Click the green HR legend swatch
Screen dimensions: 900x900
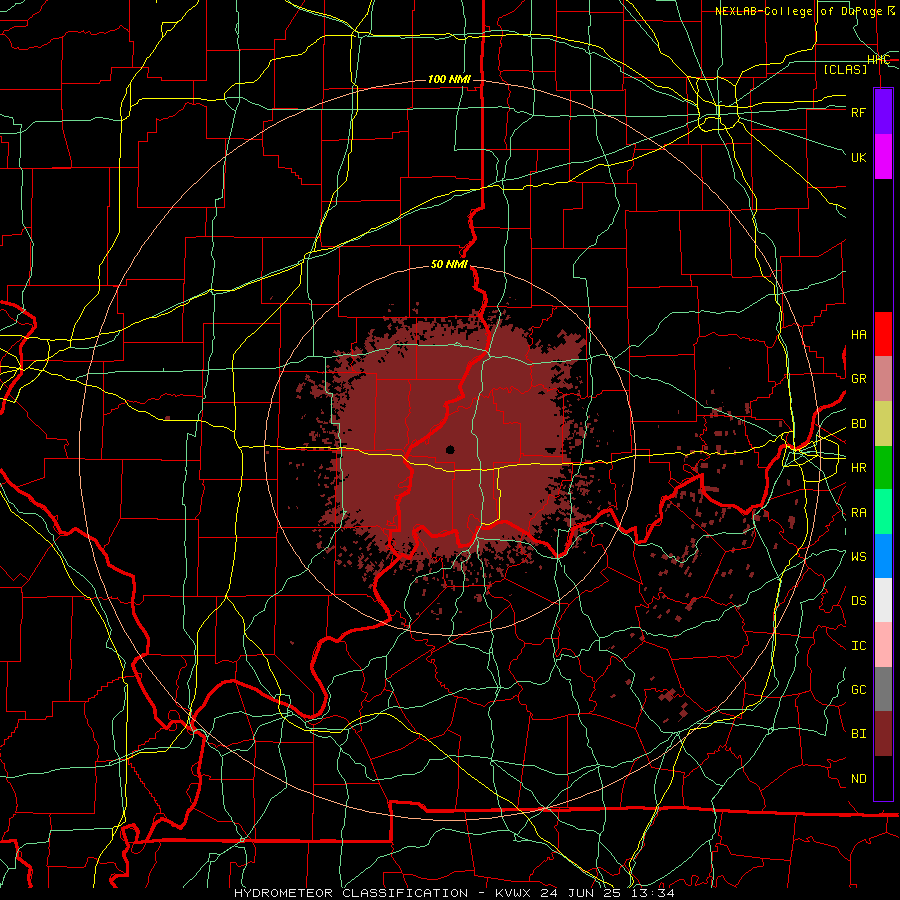click(883, 468)
